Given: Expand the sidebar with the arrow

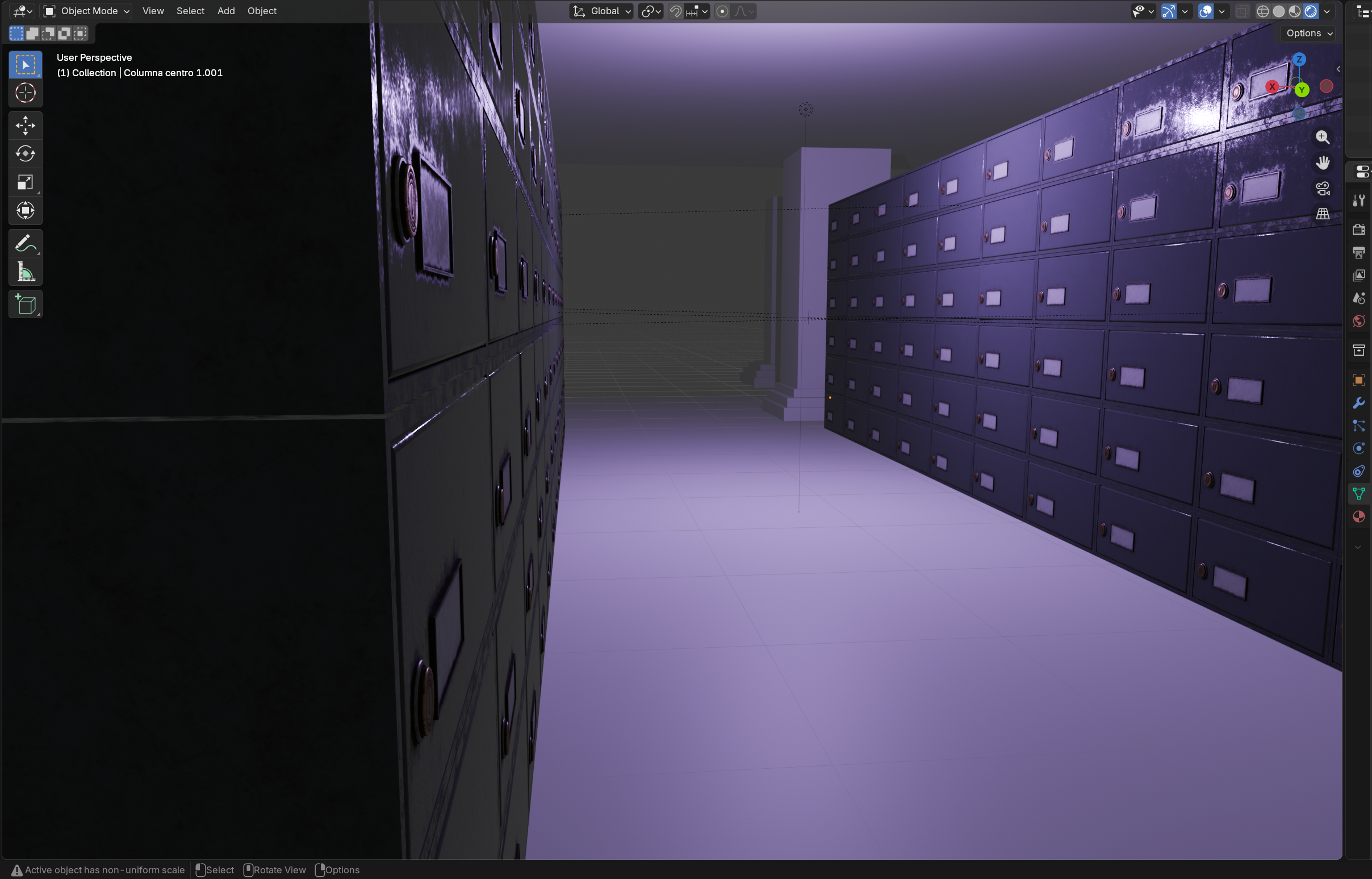Looking at the screenshot, I should 1338,69.
